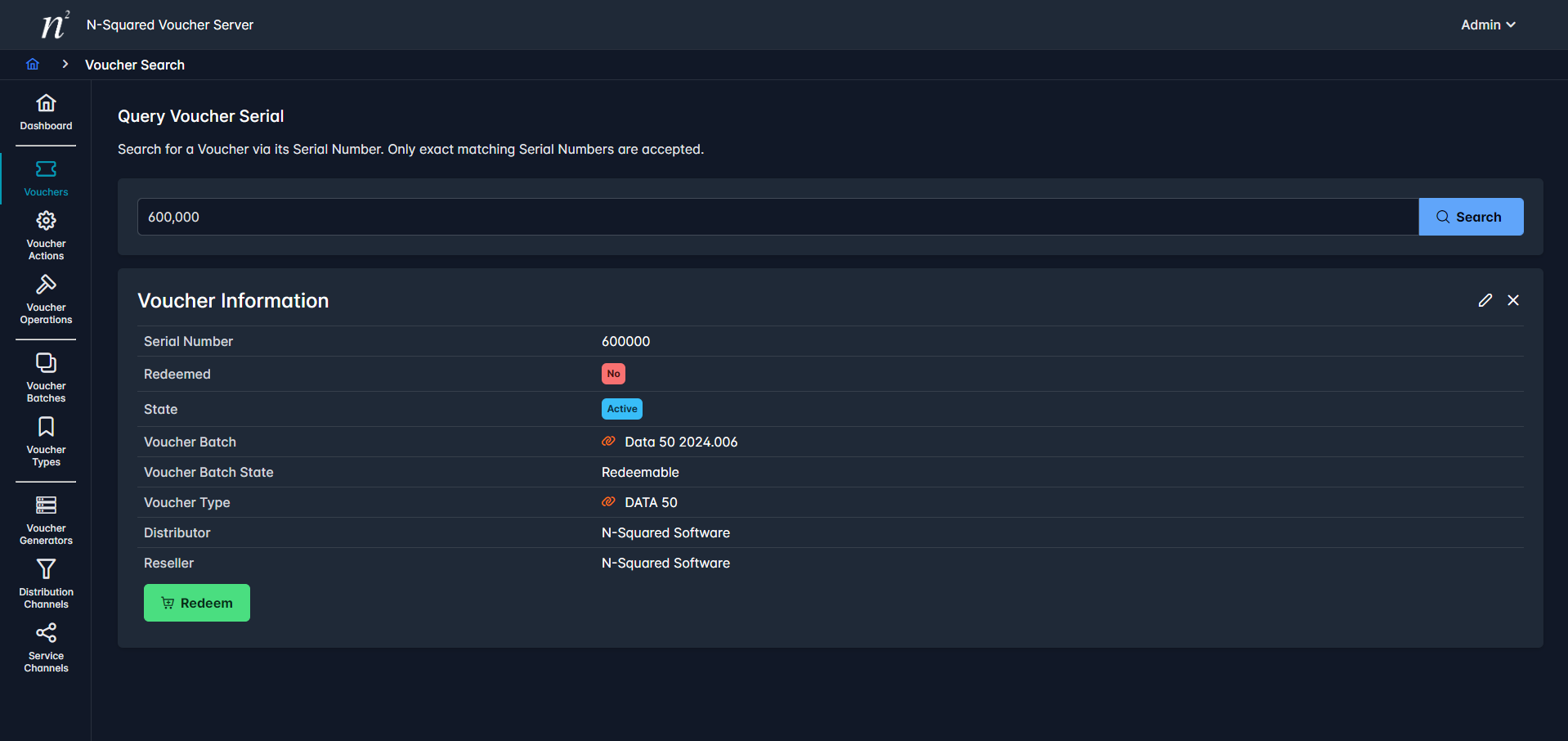Open Voucher Batches section
The height and width of the screenshot is (741, 1568).
(x=46, y=377)
